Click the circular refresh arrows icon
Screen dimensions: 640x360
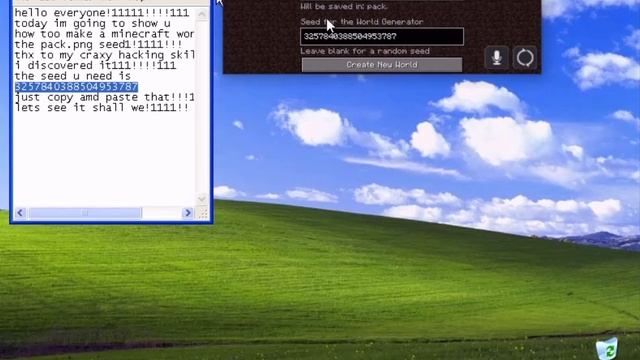click(525, 58)
